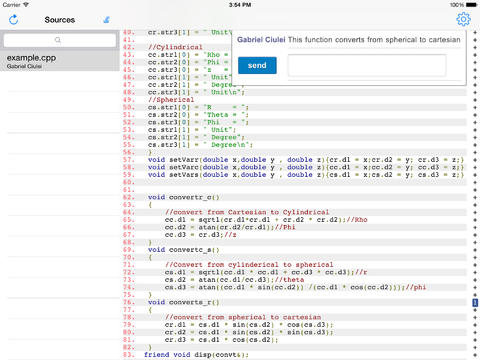Tap the plus icon on line 72

[x=475, y=272]
